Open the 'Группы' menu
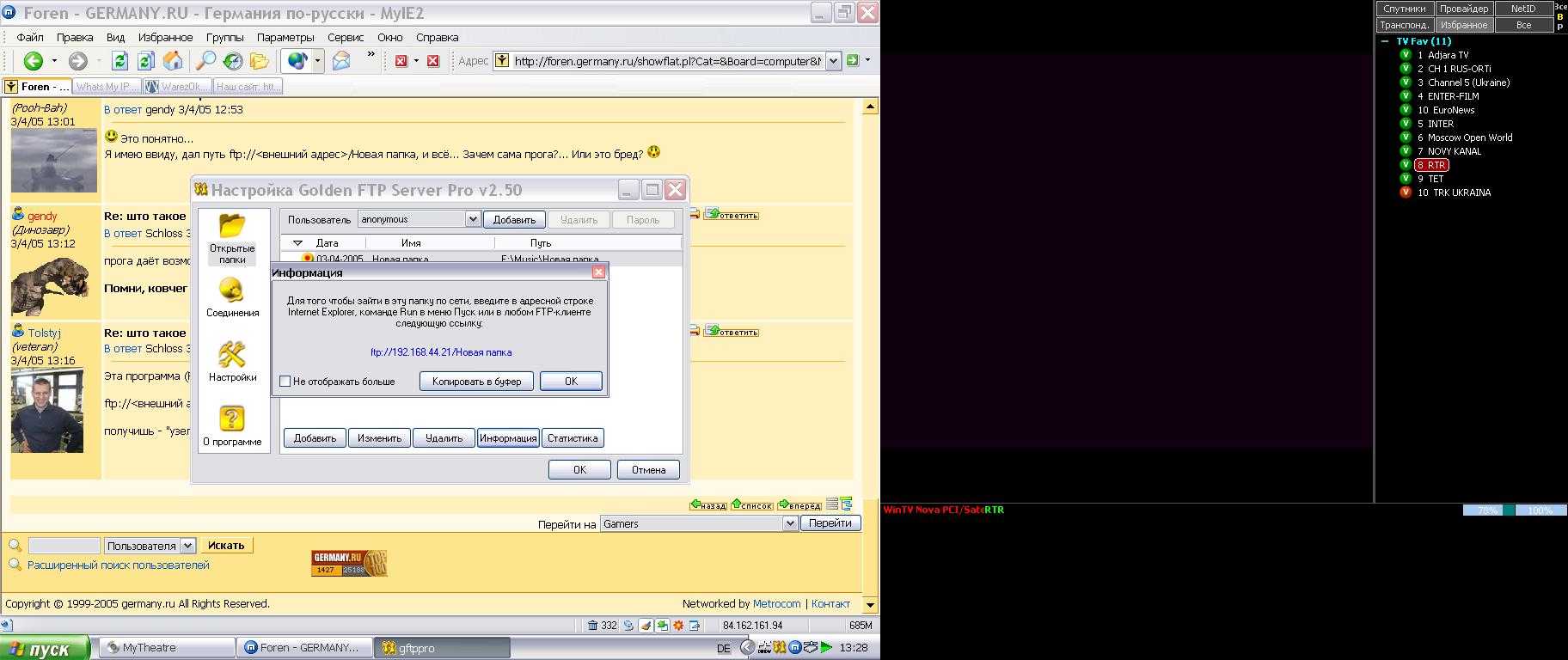Image resolution: width=1568 pixels, height=660 pixels. pyautogui.click(x=224, y=38)
